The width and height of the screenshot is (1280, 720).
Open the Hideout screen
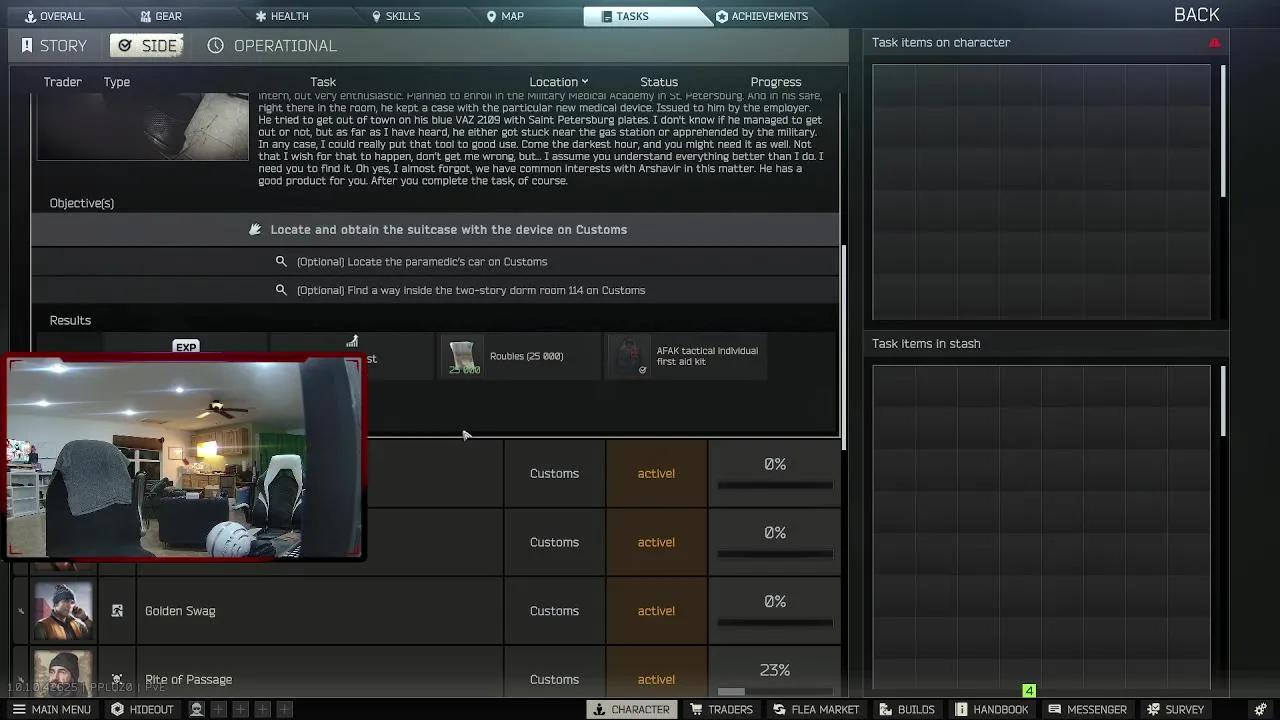[142, 709]
